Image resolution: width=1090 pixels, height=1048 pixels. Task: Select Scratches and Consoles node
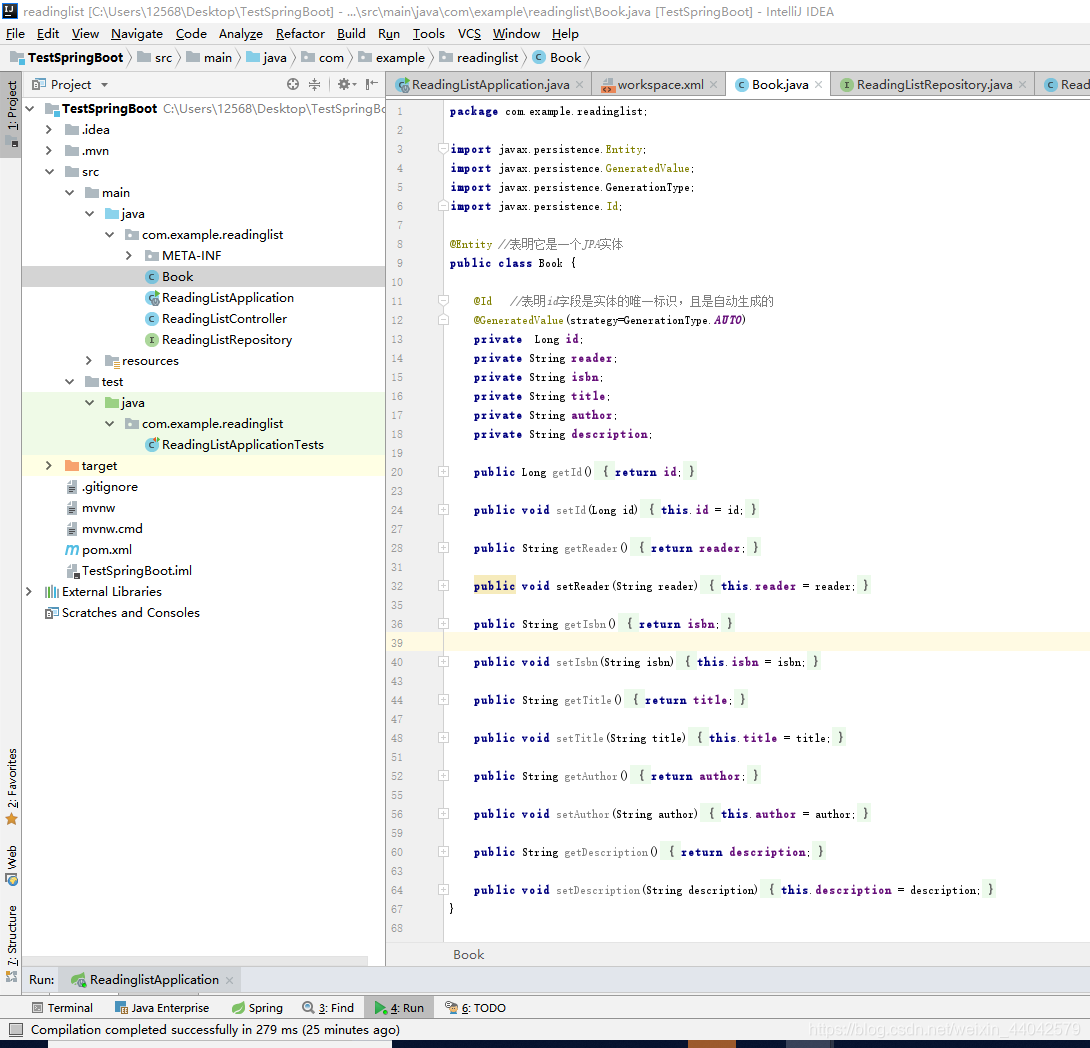(203, 612)
